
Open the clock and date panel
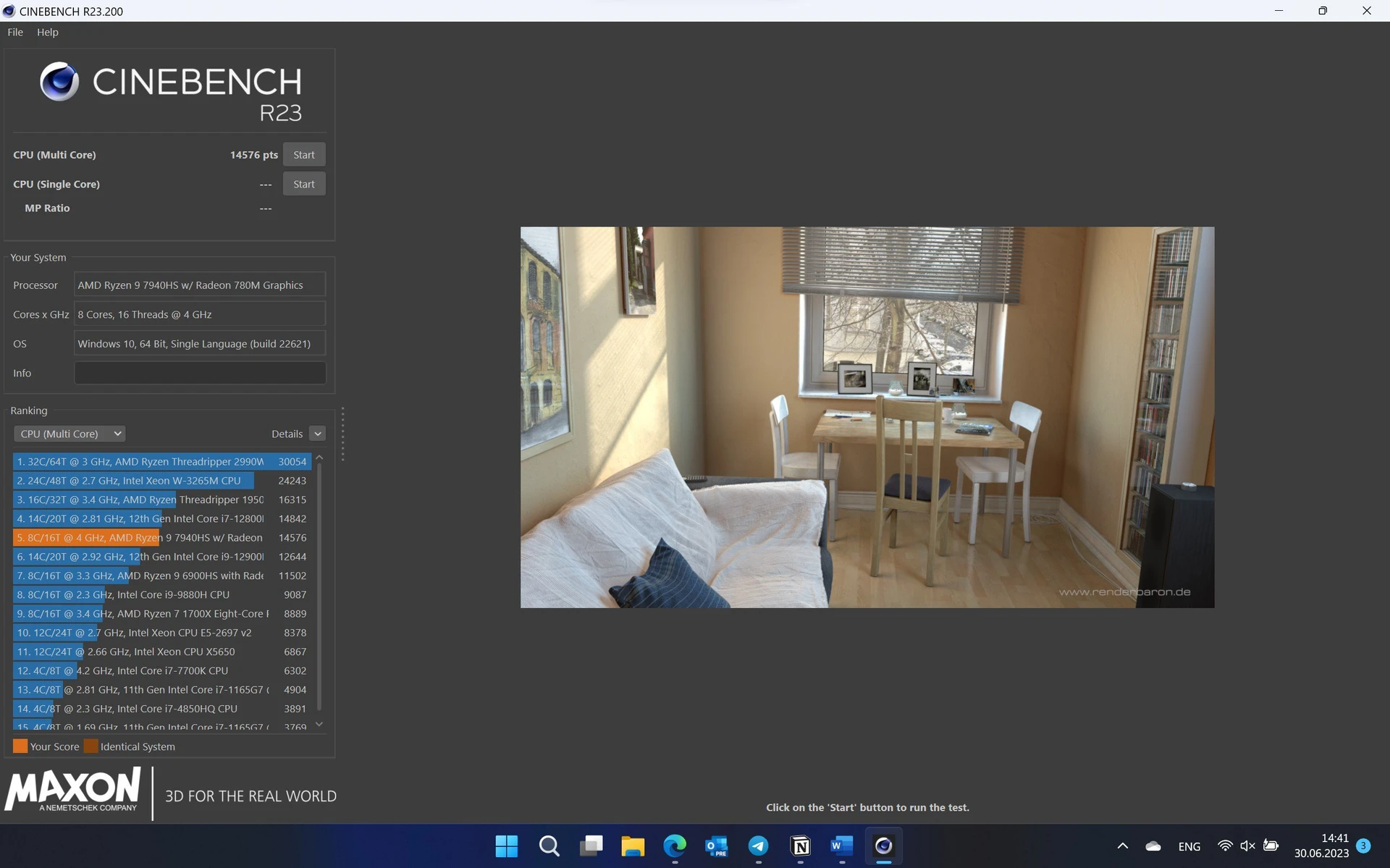click(x=1321, y=846)
